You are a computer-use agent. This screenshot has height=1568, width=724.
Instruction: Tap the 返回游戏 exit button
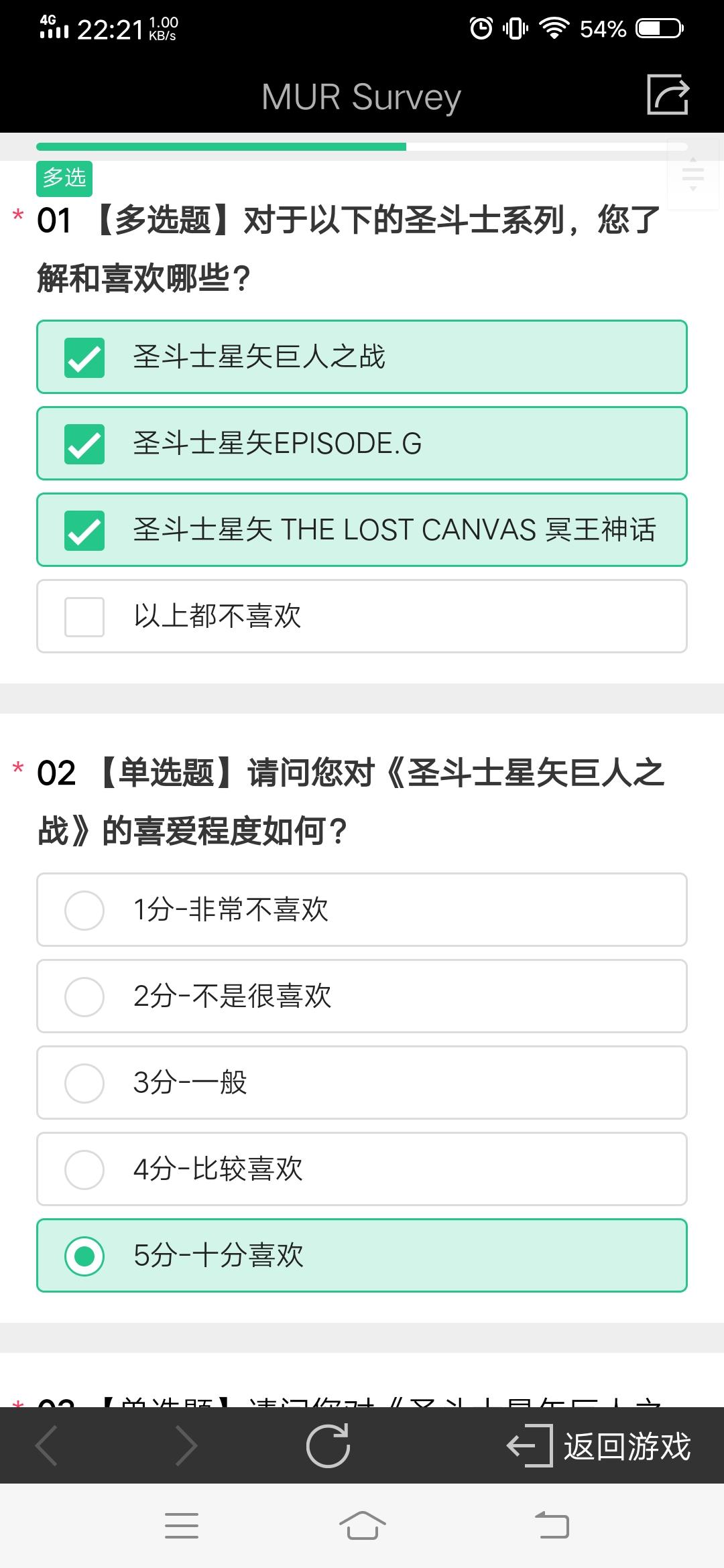point(598,1446)
